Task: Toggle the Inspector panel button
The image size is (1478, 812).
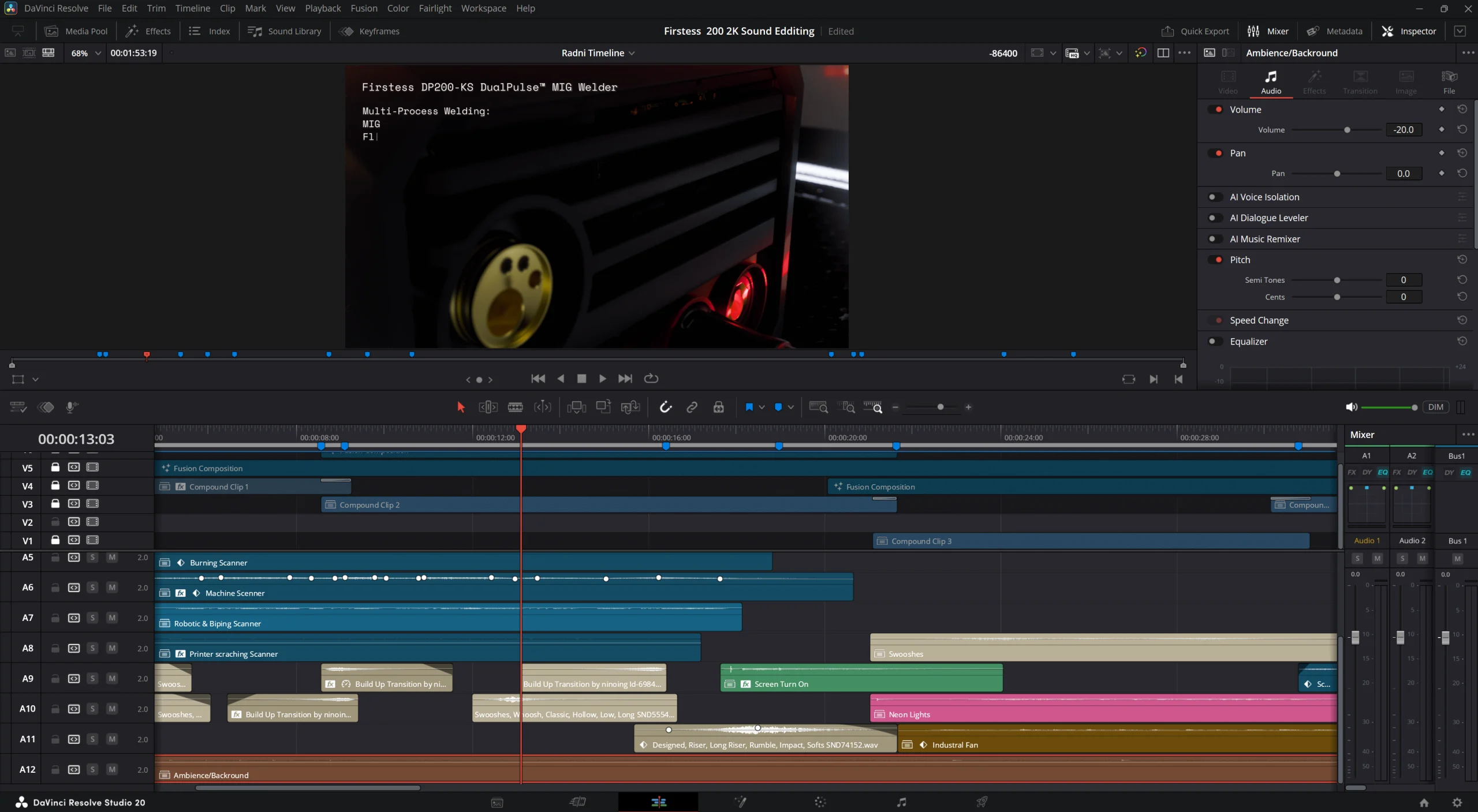Action: point(1409,31)
